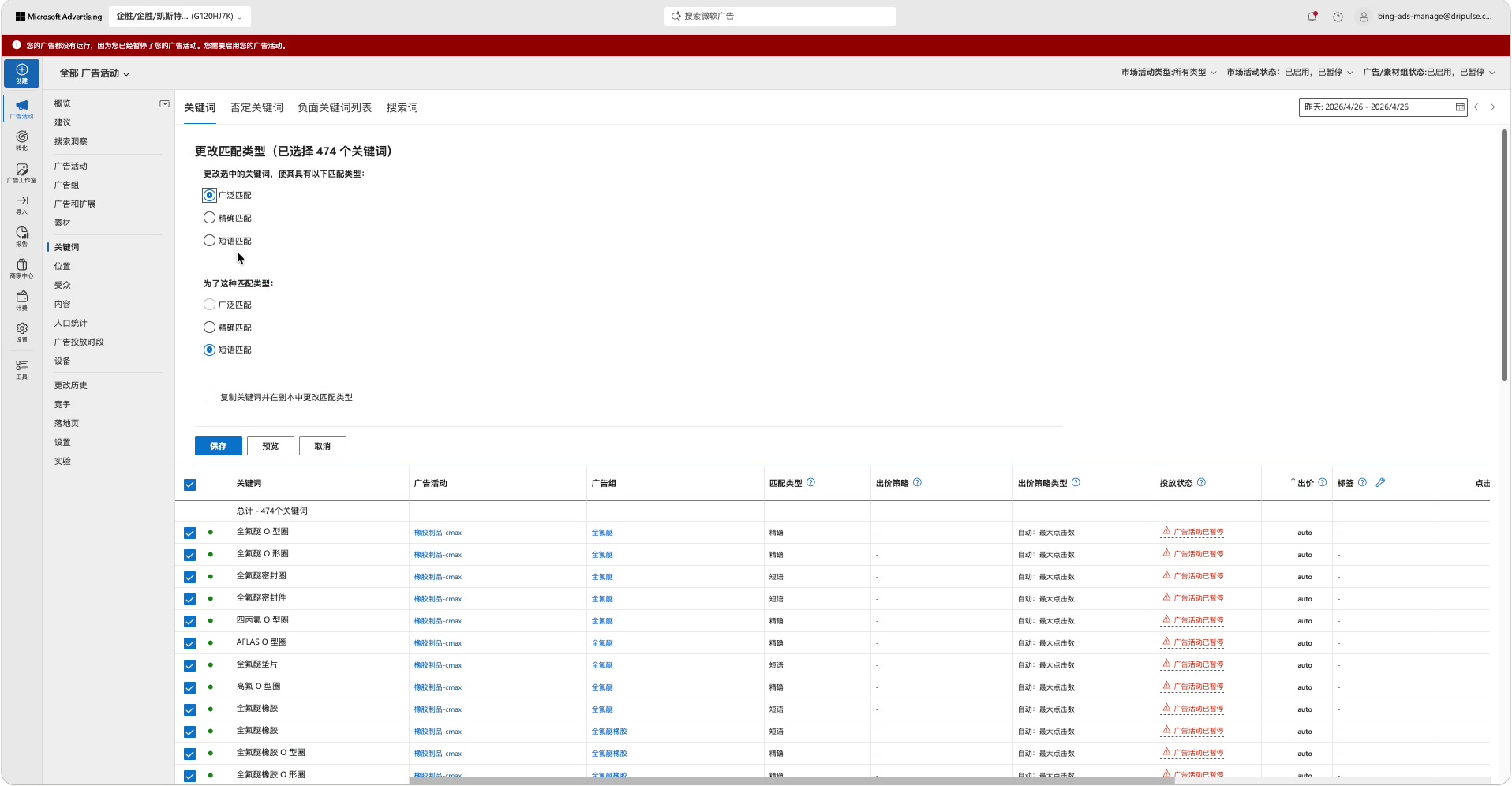Open 广告组 in the left navigation
Viewport: 1512px width, 786px height.
66,185
